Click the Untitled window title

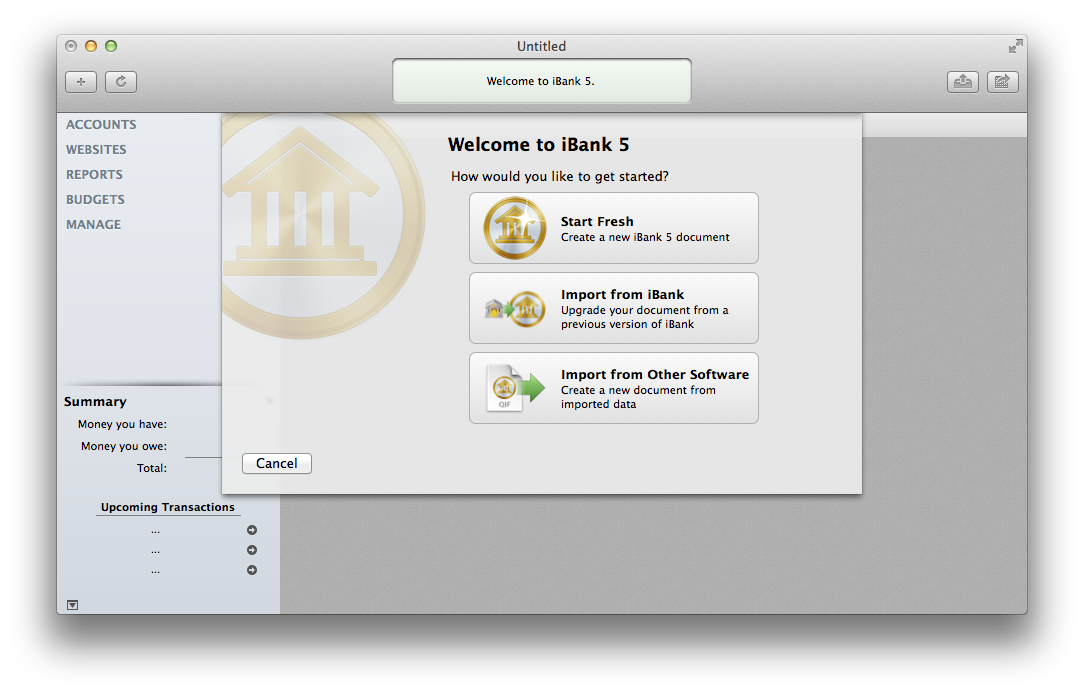pyautogui.click(x=541, y=46)
